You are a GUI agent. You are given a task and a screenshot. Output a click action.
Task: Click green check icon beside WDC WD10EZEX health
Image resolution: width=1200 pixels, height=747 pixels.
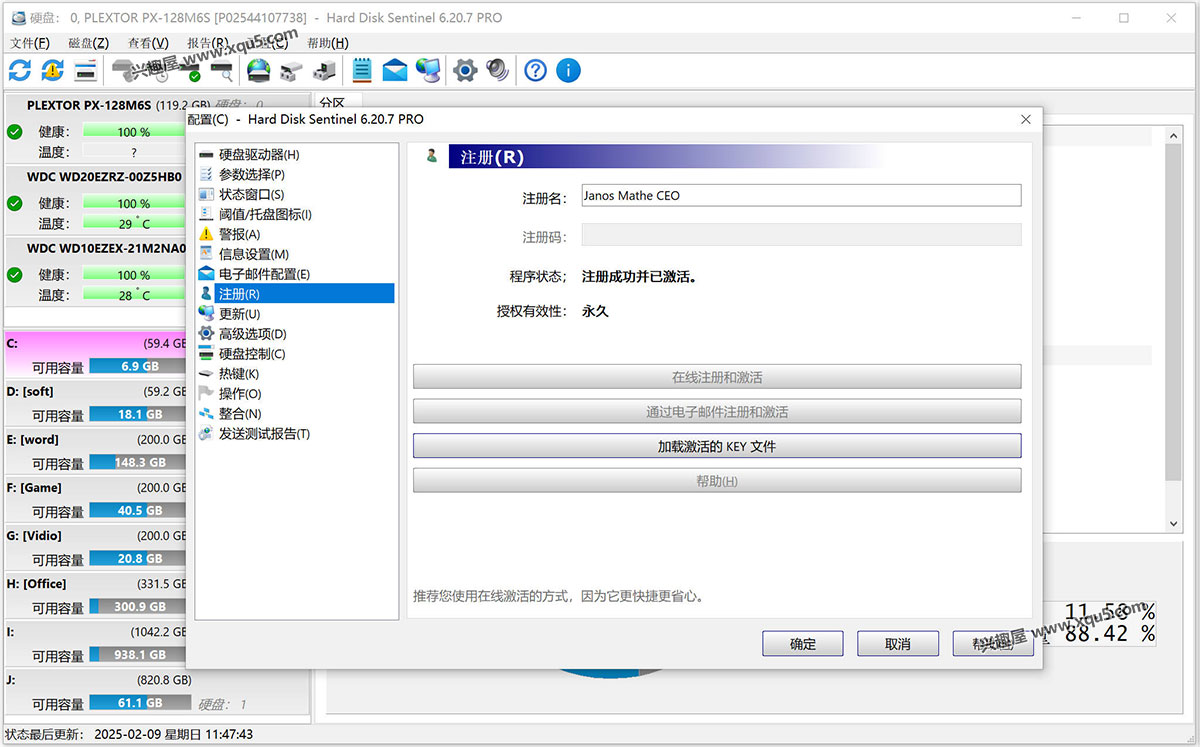point(15,274)
